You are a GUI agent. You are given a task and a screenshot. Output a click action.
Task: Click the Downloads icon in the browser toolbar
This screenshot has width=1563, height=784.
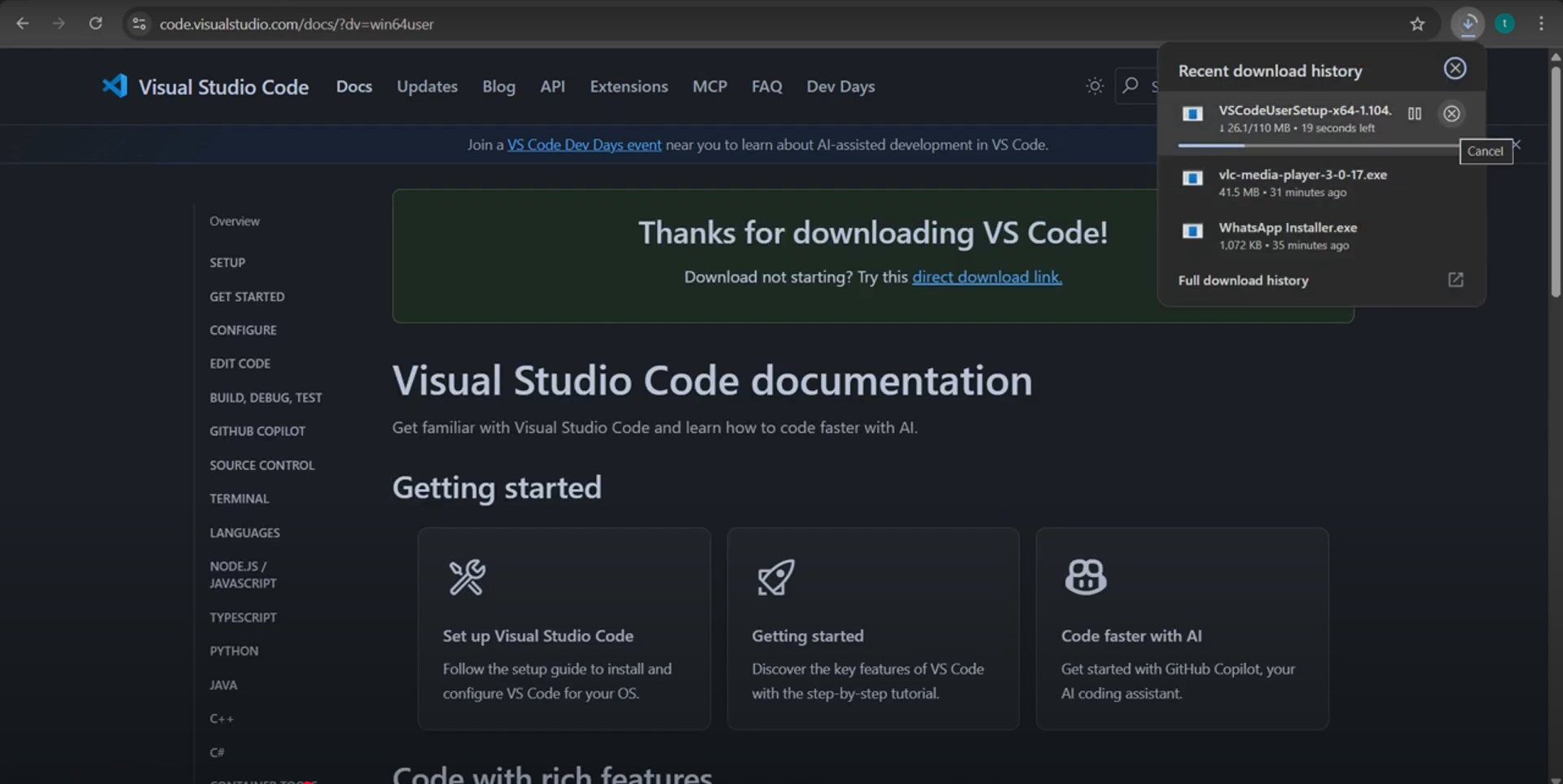tap(1468, 24)
